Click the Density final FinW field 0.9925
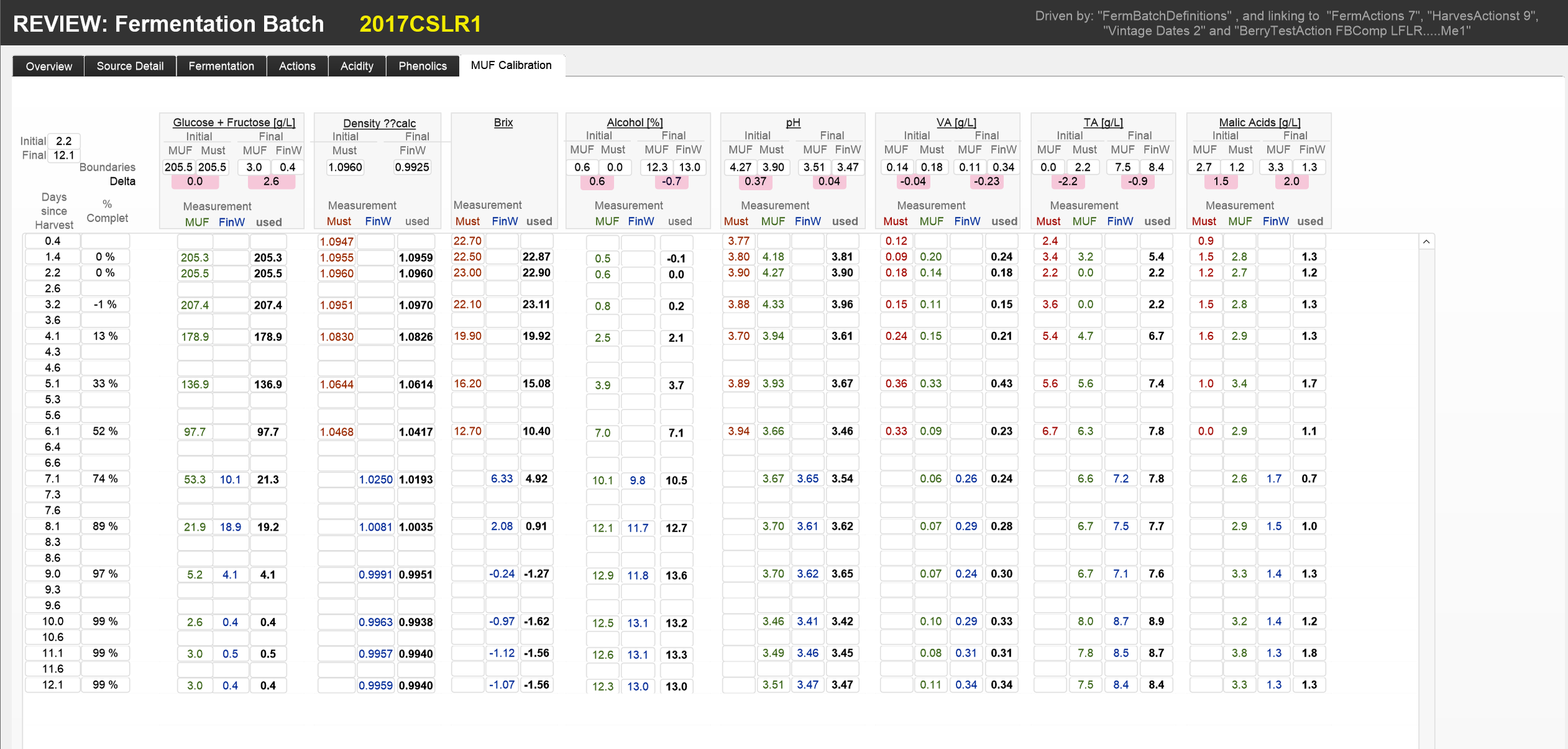This screenshot has width=1568, height=749. click(412, 167)
